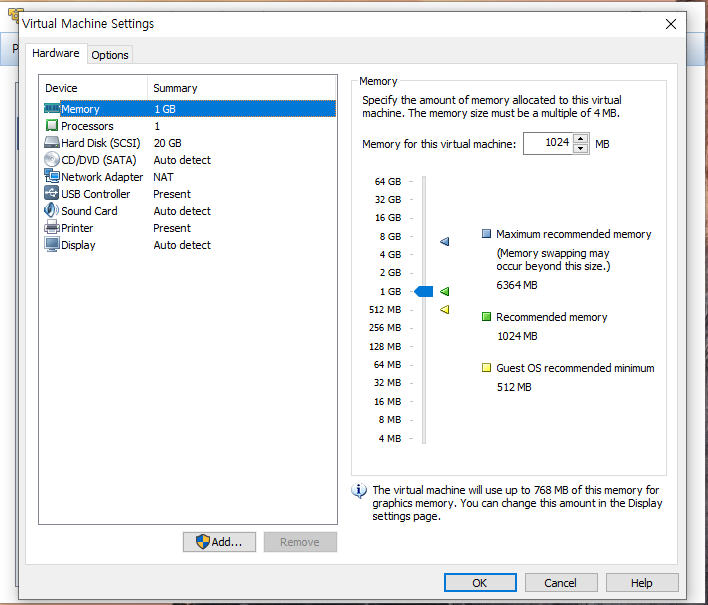Click the 16 GB slider scale label

click(x=388, y=218)
